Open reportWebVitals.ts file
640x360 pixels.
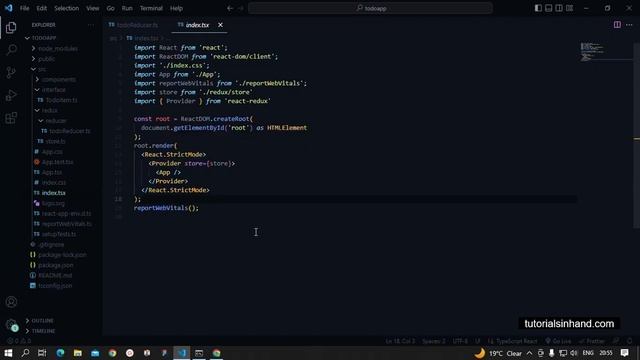tap(67, 224)
